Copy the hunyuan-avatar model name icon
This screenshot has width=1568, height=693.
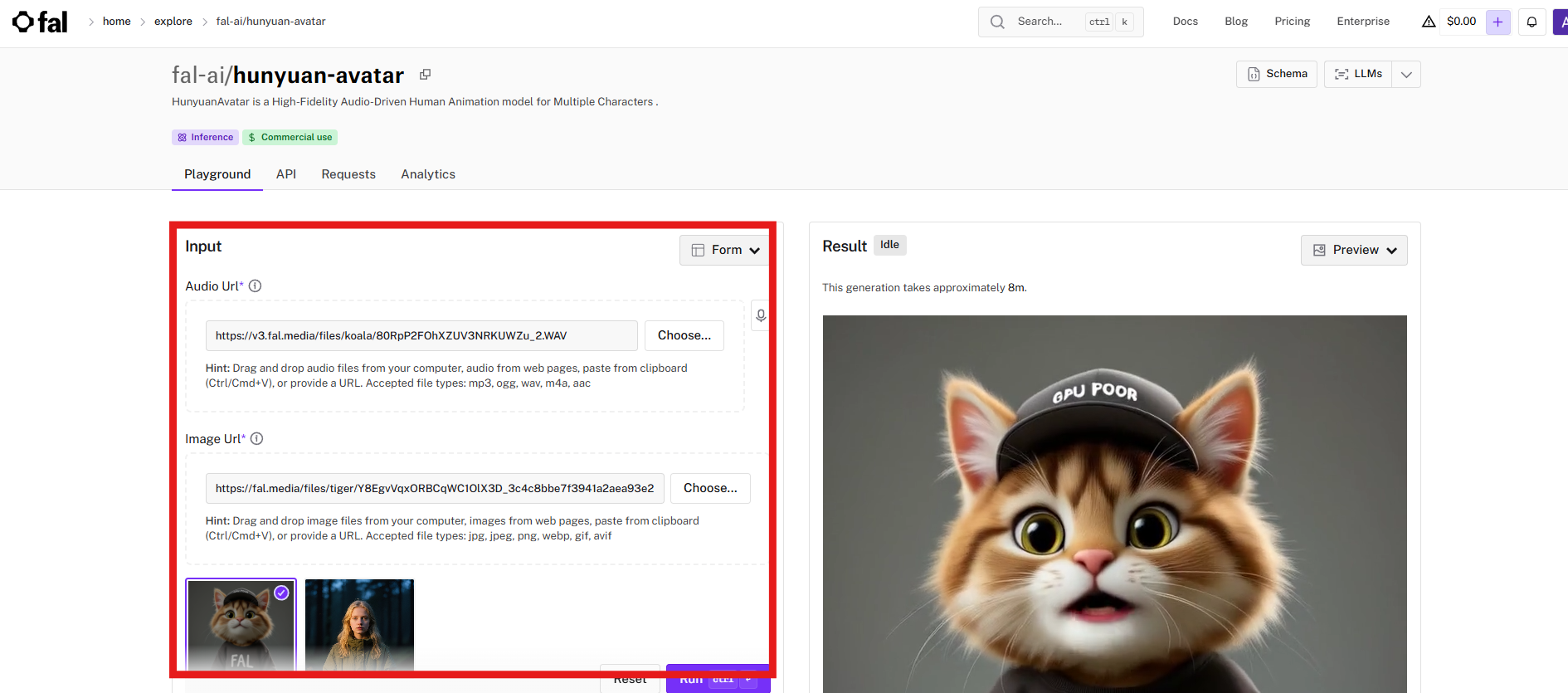425,75
